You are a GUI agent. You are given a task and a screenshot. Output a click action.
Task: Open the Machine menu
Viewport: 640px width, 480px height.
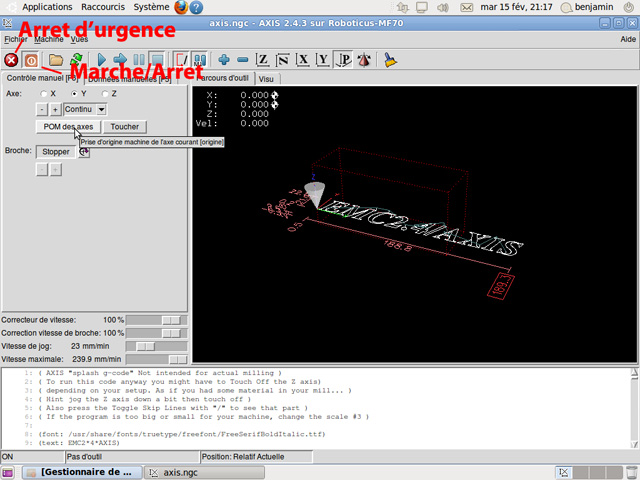(x=49, y=40)
